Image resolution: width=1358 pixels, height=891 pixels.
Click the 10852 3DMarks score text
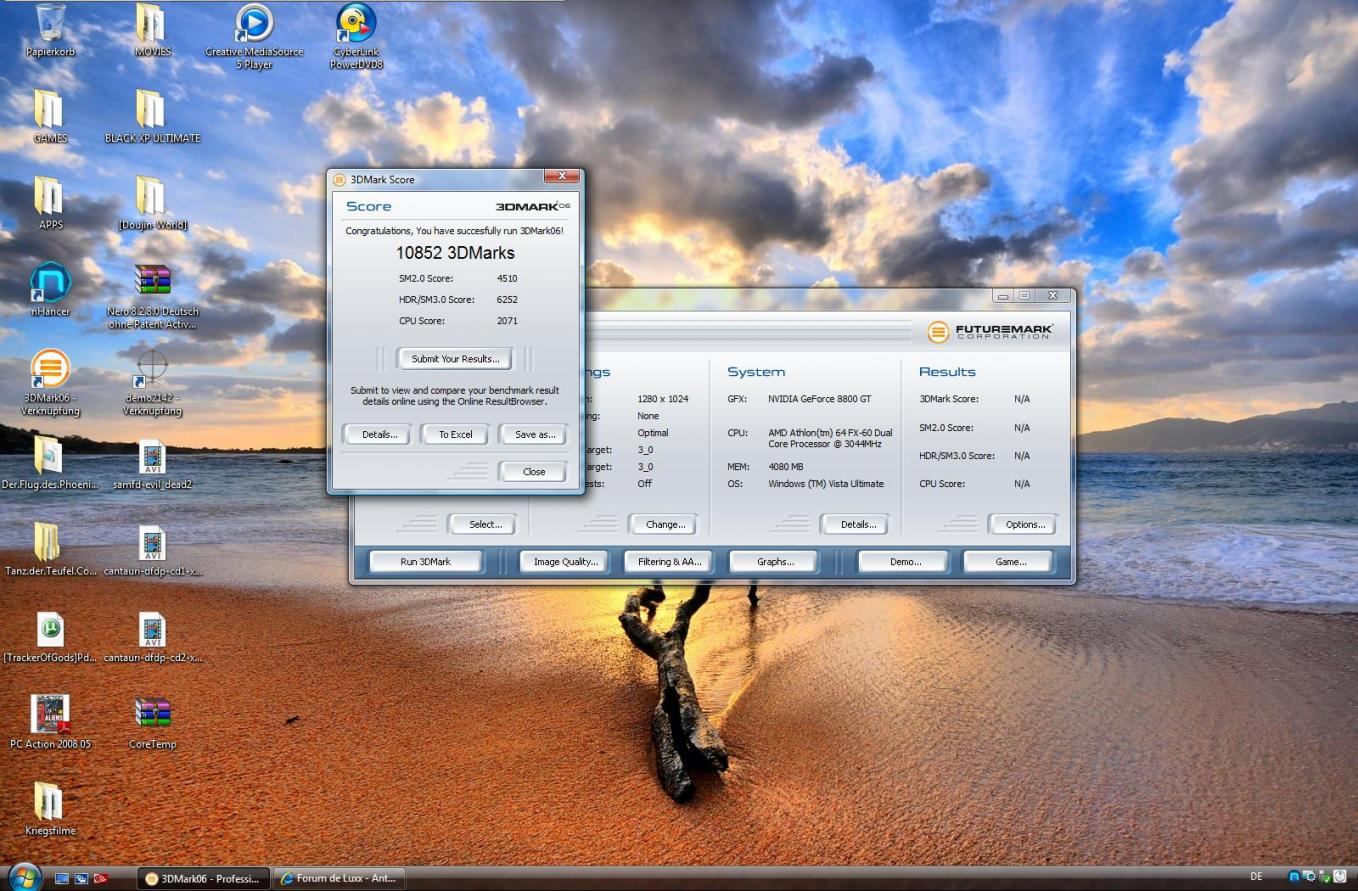(x=455, y=253)
